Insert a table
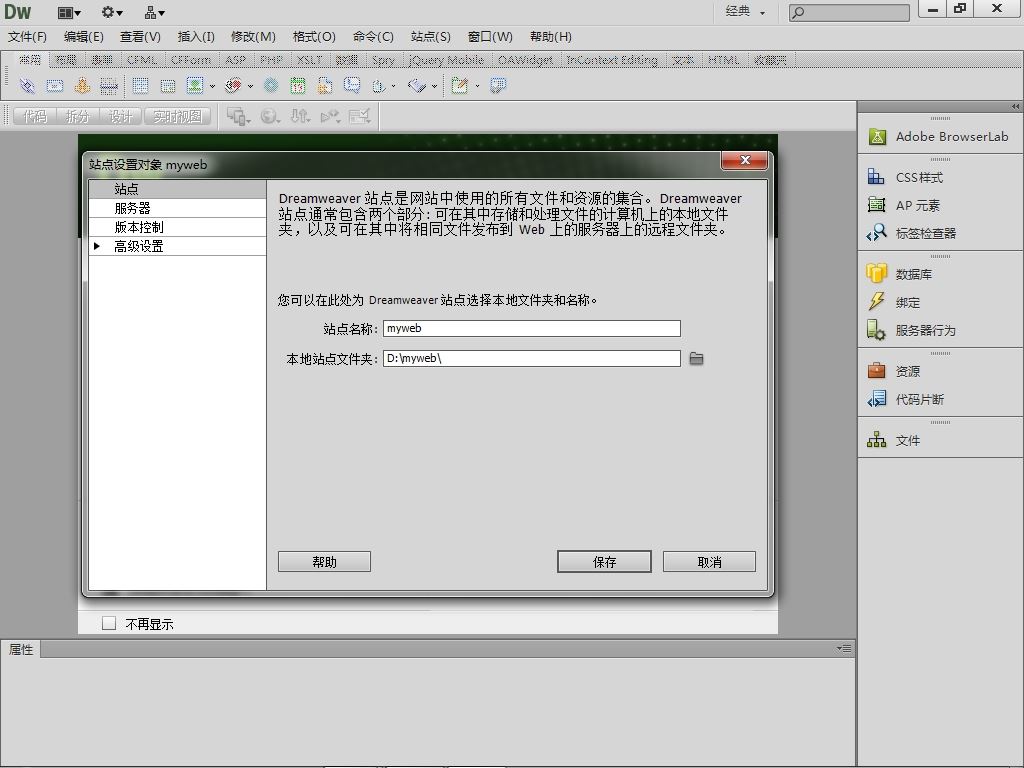Image resolution: width=1024 pixels, height=768 pixels. click(x=140, y=86)
